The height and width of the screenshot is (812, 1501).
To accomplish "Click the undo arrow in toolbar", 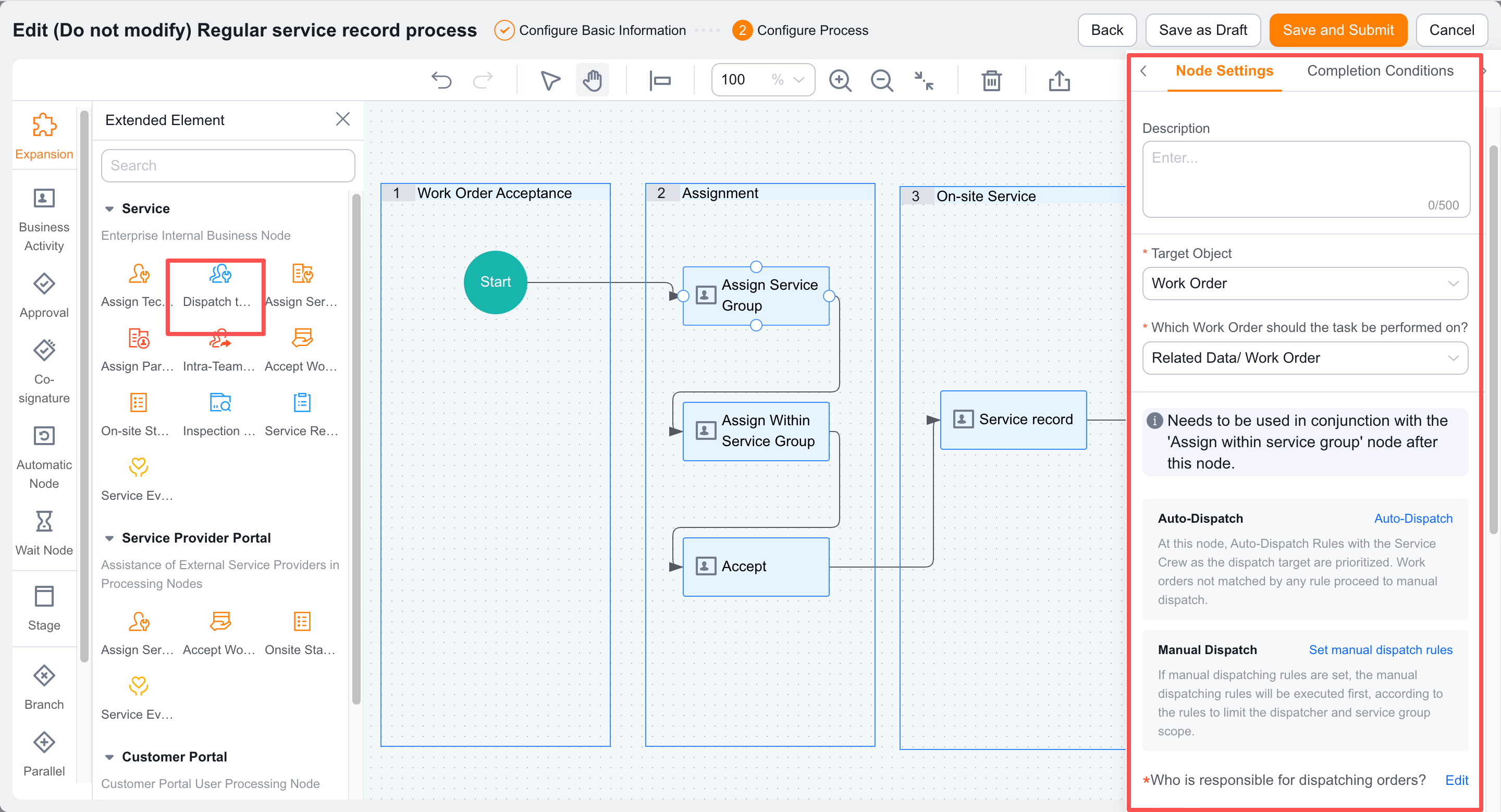I will pyautogui.click(x=441, y=80).
